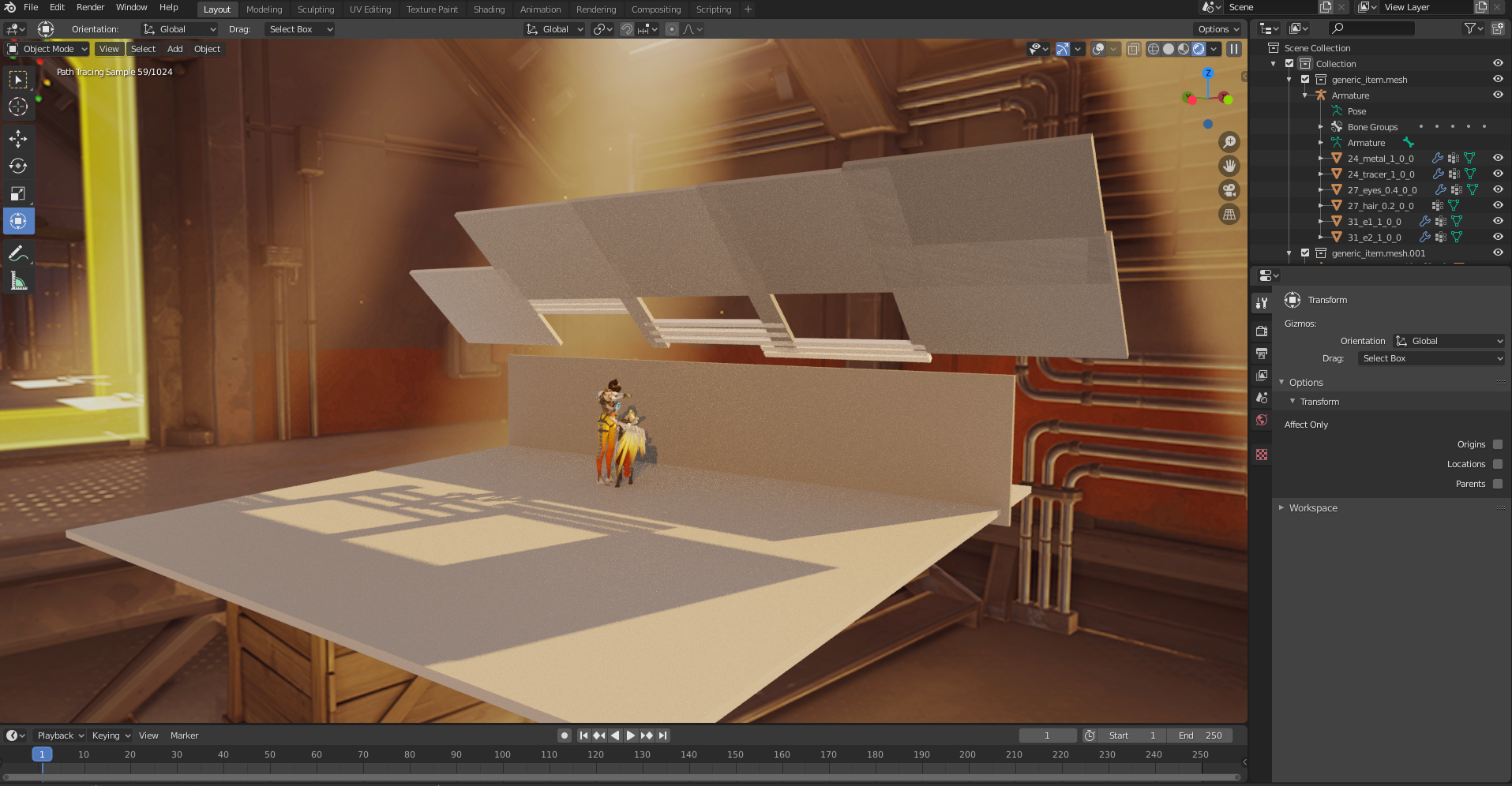
Task: Expand the Workspace panel
Action: 1313,508
